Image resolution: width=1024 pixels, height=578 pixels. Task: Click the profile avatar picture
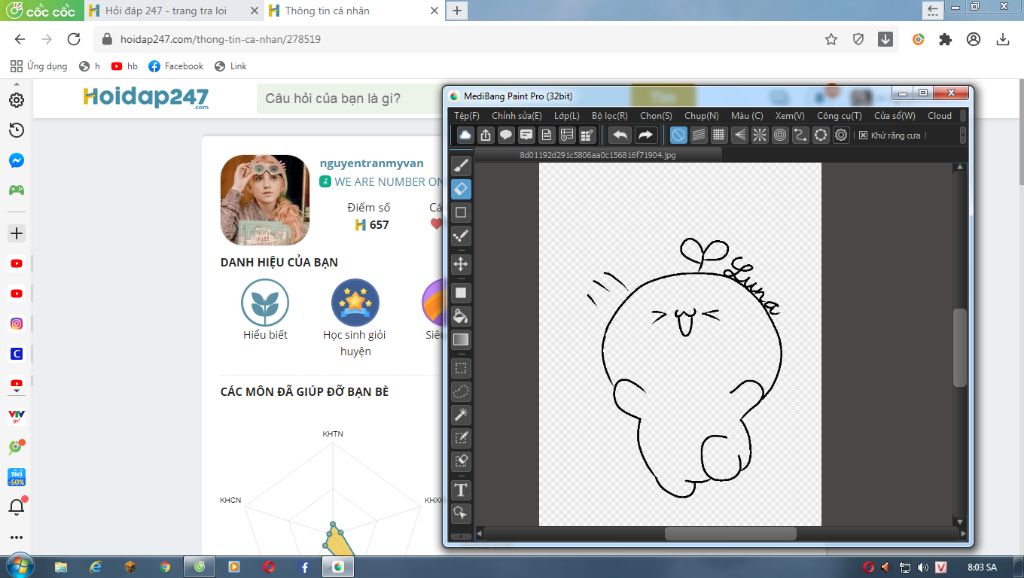(x=264, y=200)
